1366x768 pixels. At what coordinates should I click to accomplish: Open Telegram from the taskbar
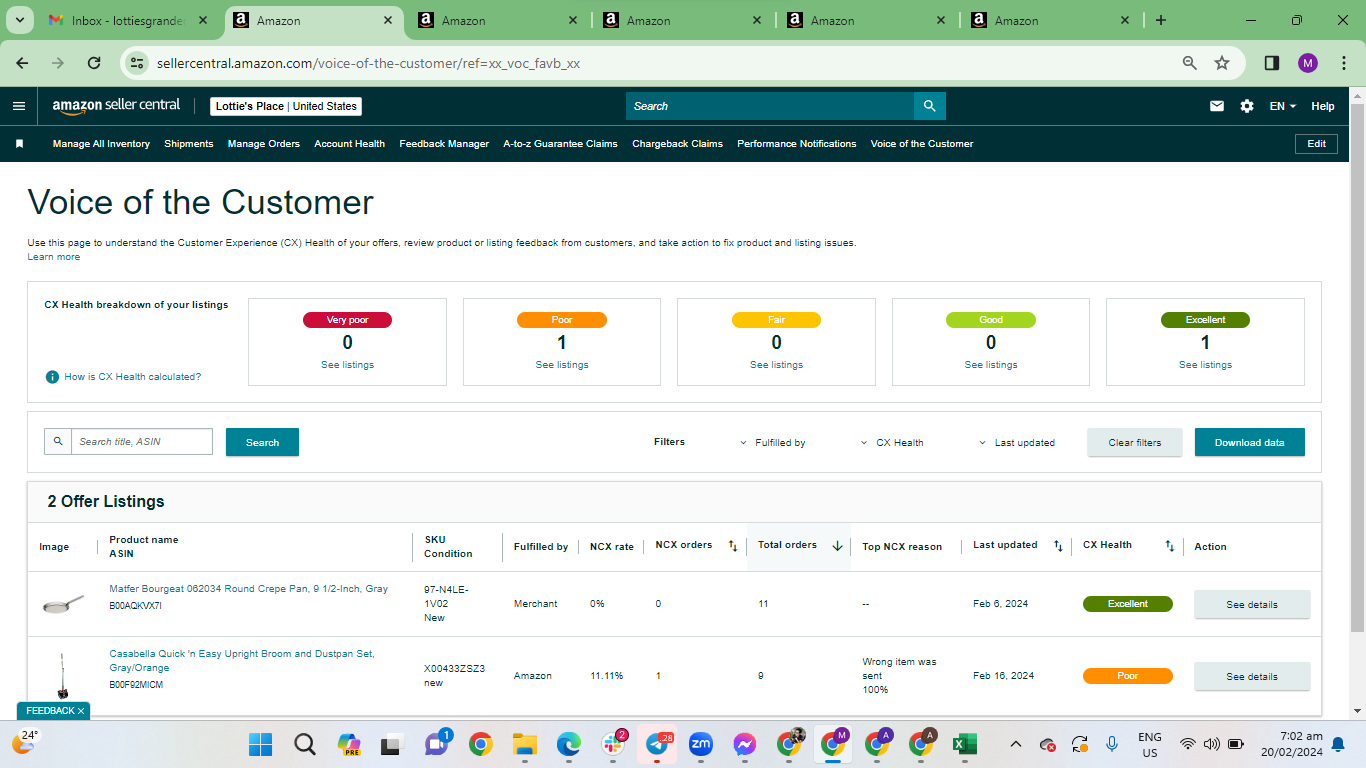[657, 744]
